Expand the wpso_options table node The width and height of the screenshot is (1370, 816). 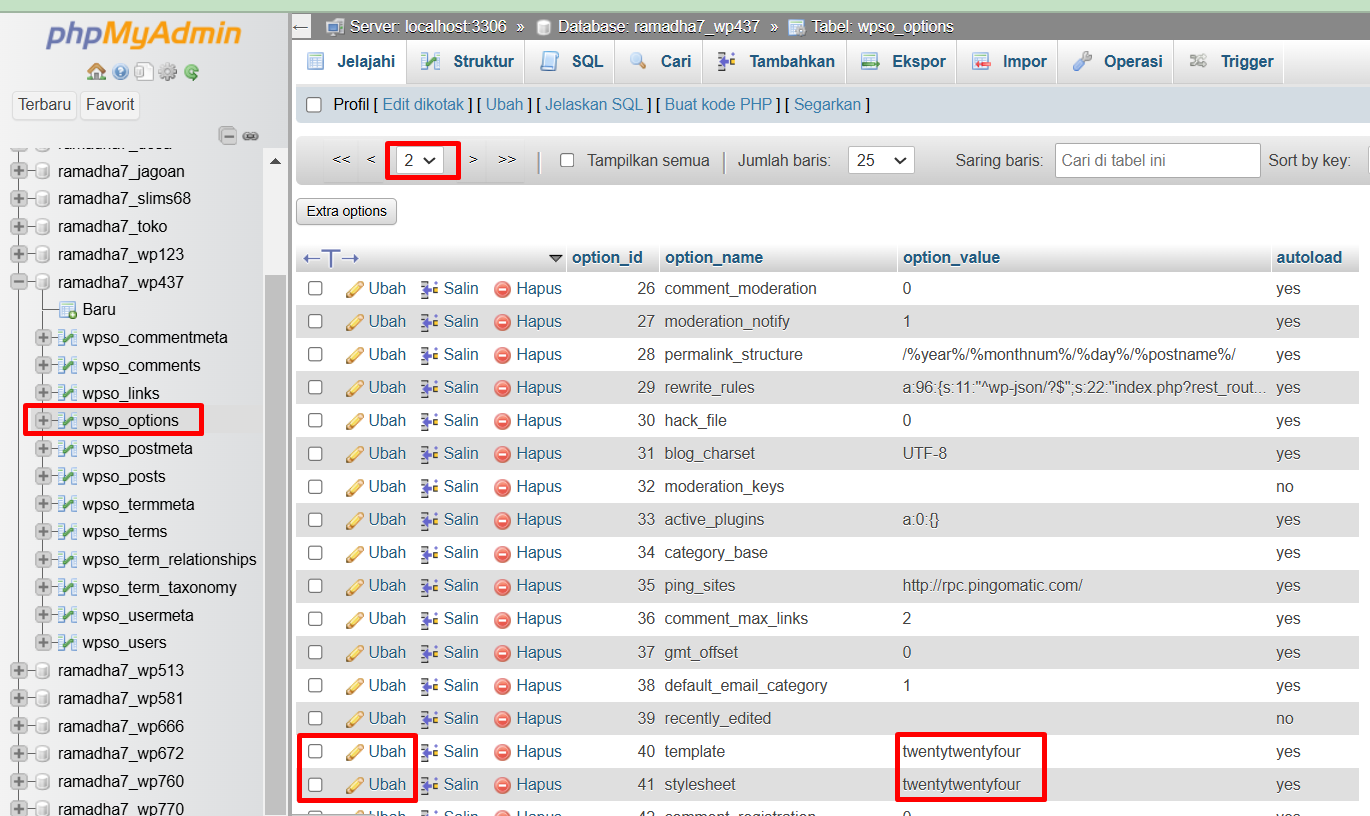[x=43, y=421]
